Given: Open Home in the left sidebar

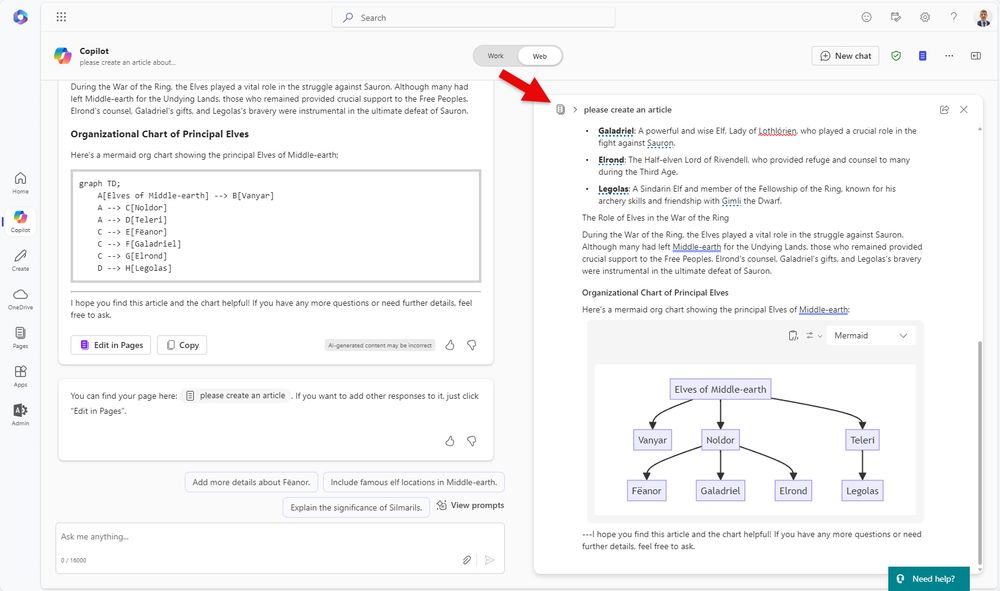Looking at the screenshot, I should pyautogui.click(x=20, y=182).
